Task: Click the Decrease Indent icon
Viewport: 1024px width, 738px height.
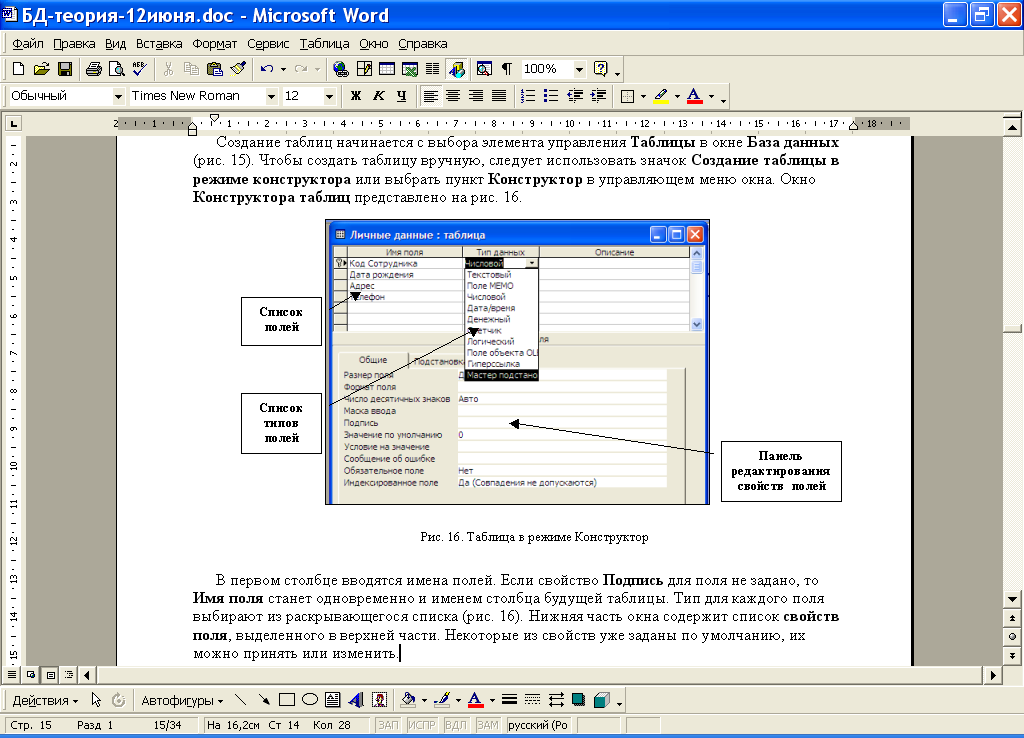Action: click(x=575, y=96)
